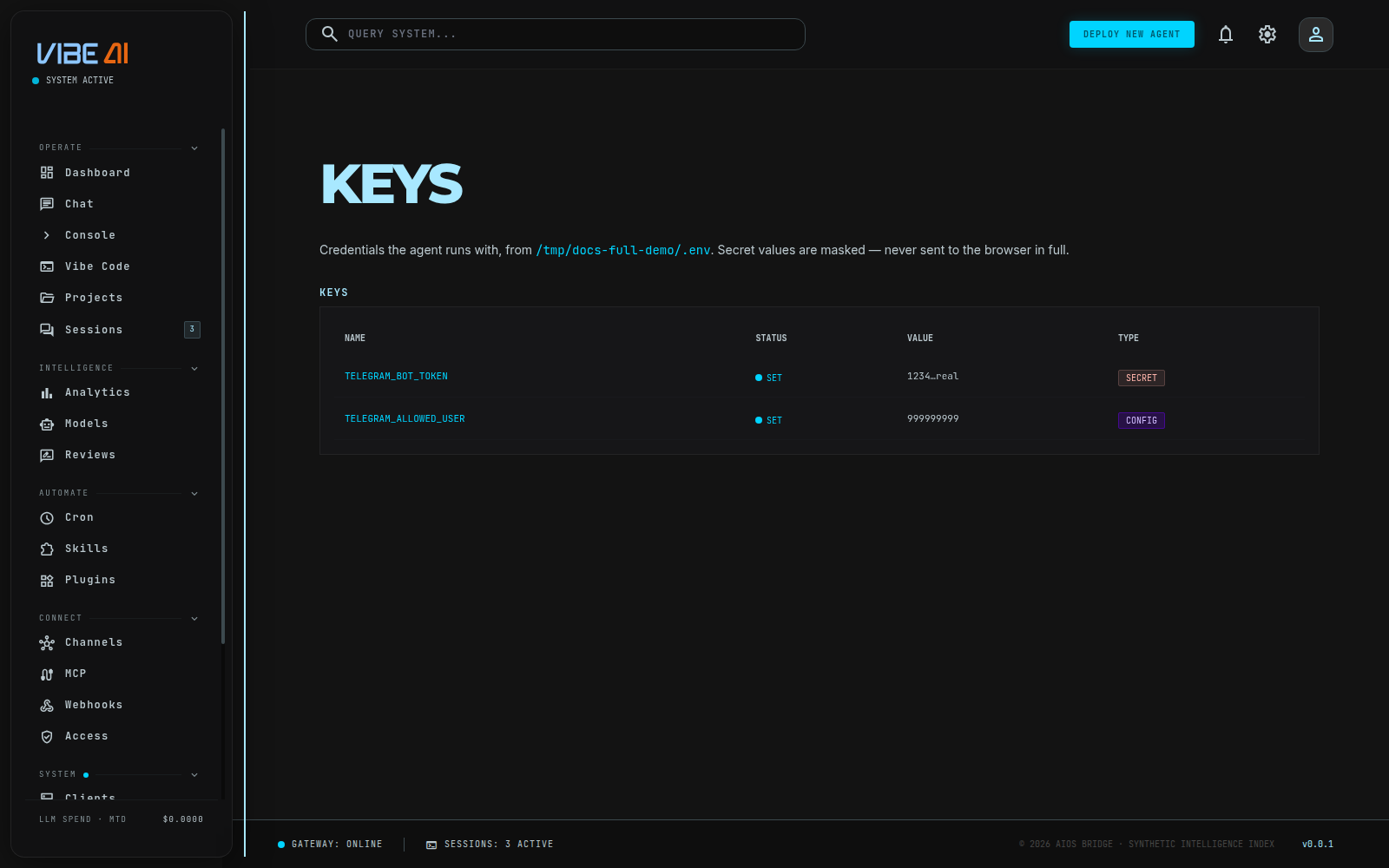Click System Active indicator
This screenshot has height=868, width=1389.
[73, 81]
